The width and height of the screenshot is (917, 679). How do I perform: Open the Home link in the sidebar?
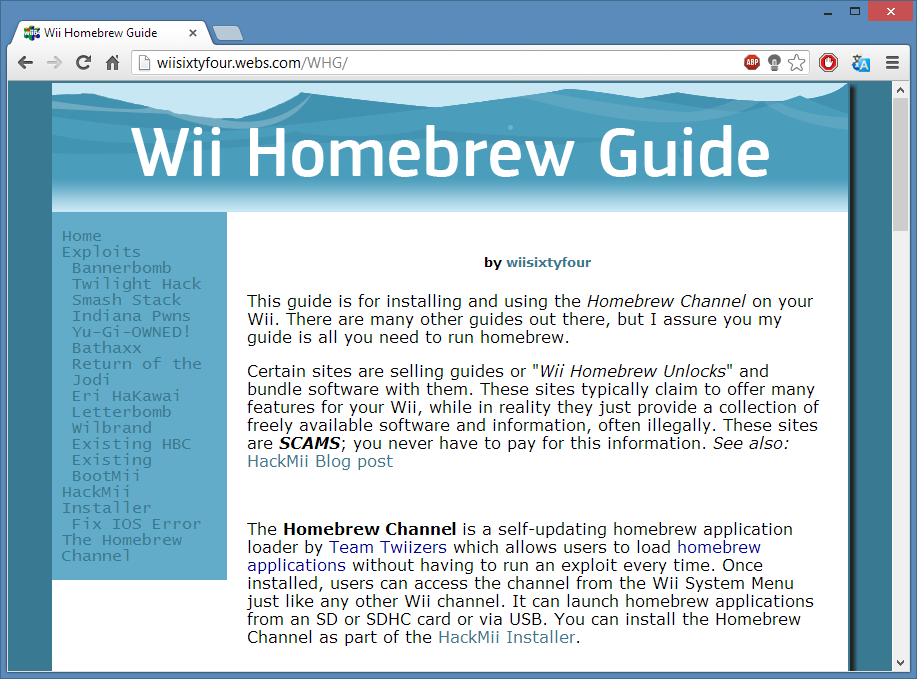tap(82, 236)
